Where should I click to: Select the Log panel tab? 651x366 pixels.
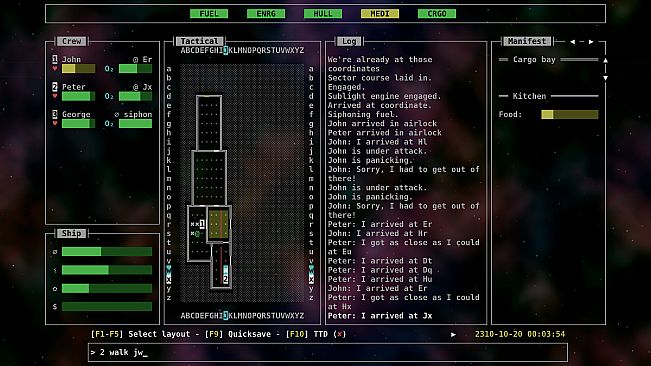(349, 41)
